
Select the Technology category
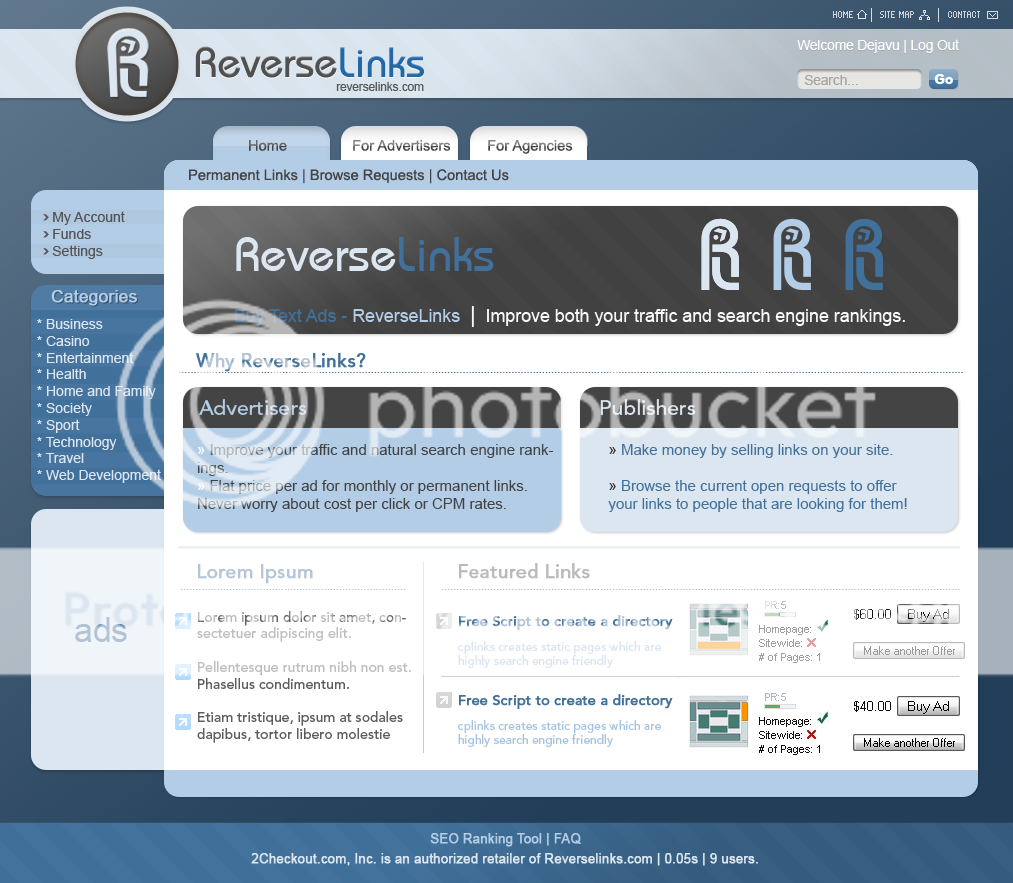click(81, 442)
